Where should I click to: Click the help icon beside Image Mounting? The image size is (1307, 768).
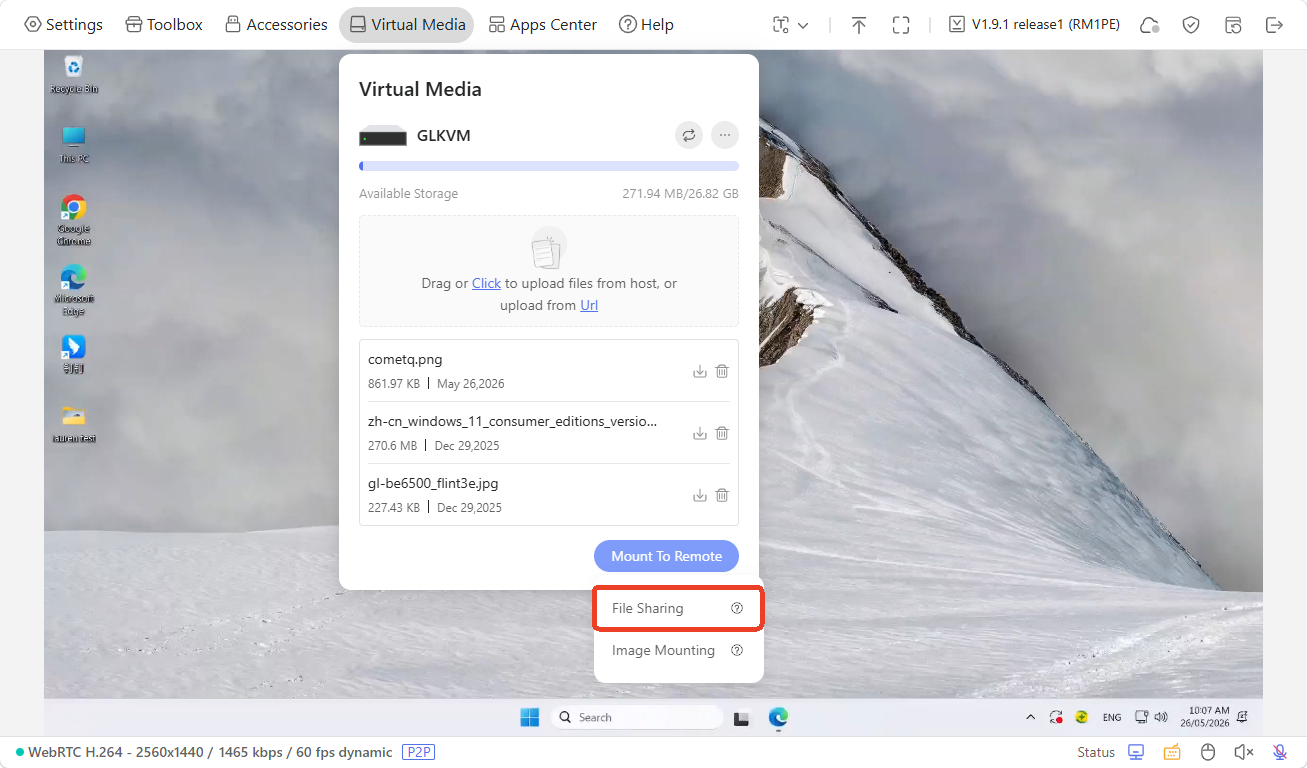click(737, 650)
